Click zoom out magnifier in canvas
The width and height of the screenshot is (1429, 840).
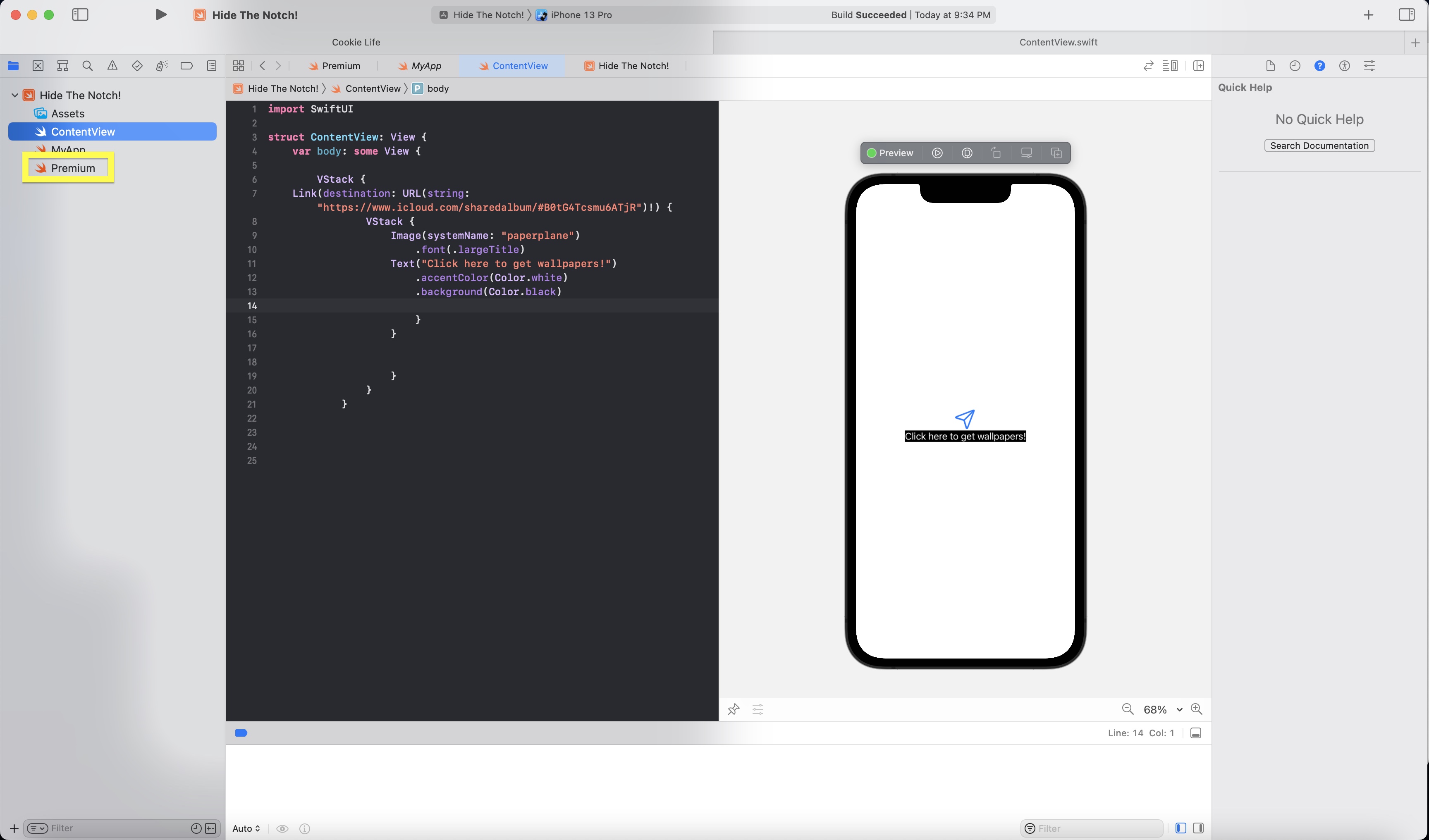click(1127, 709)
